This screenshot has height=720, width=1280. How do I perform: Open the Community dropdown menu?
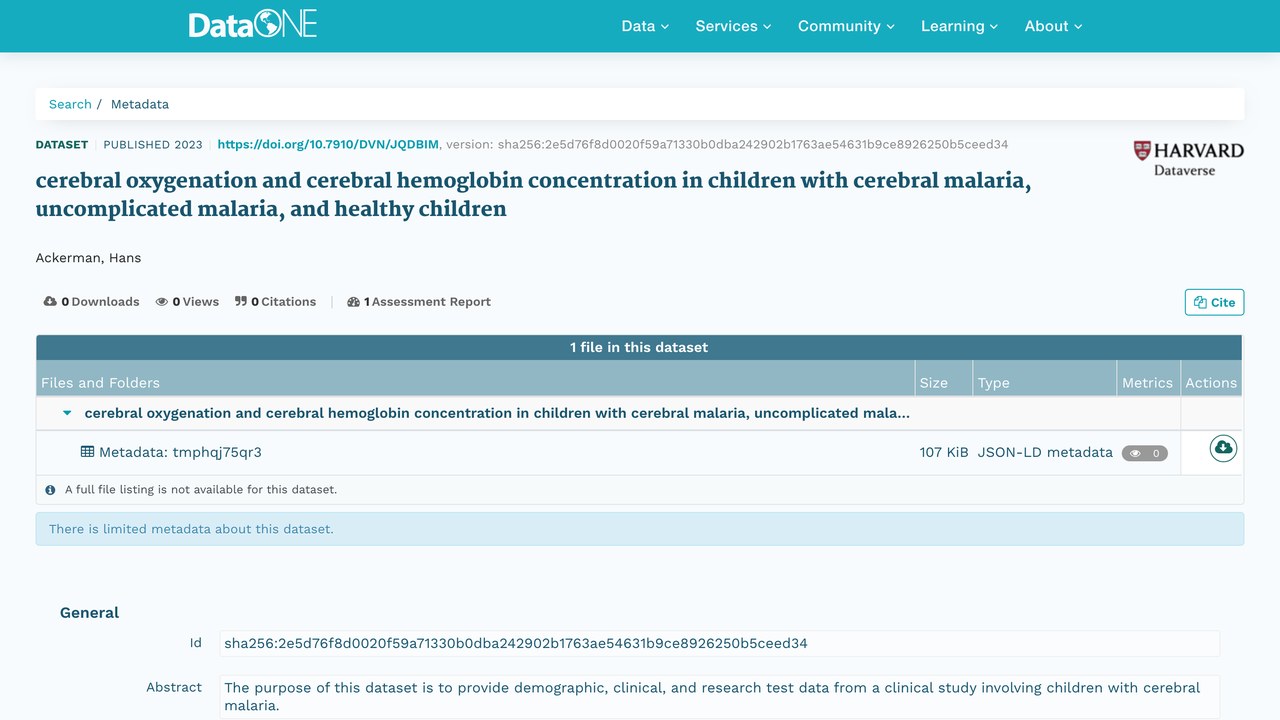pyautogui.click(x=846, y=26)
